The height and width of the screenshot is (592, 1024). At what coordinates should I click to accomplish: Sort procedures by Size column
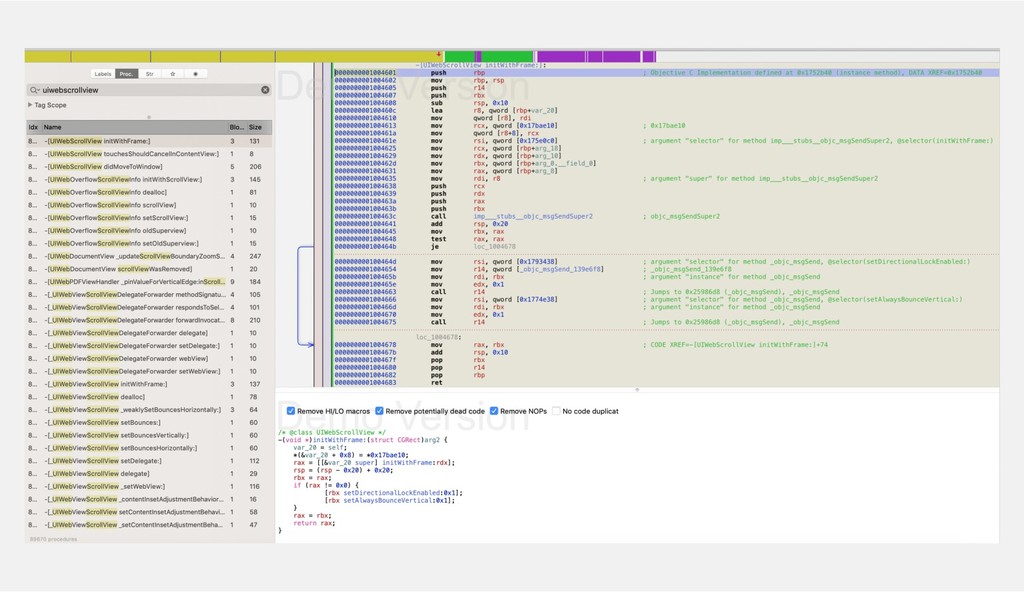coord(259,127)
